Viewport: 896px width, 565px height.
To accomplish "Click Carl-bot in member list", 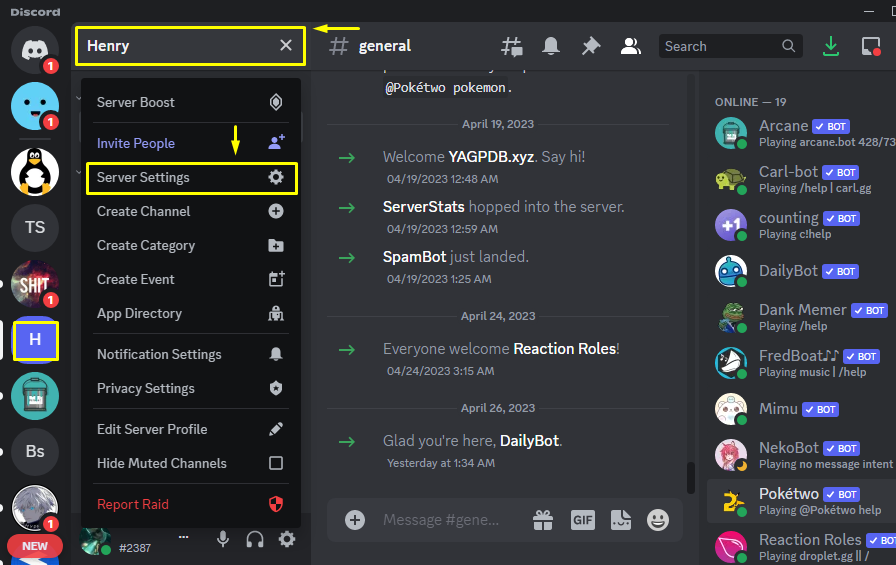I will pyautogui.click(x=802, y=179).
